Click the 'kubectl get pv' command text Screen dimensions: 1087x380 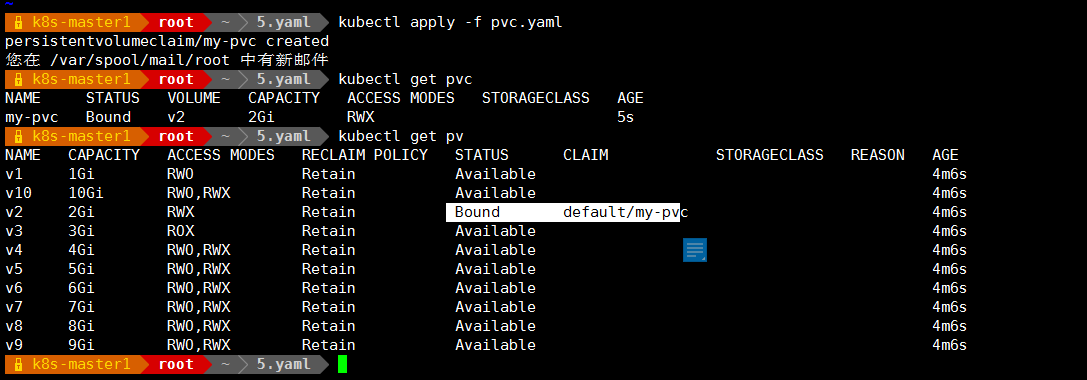coord(400,136)
